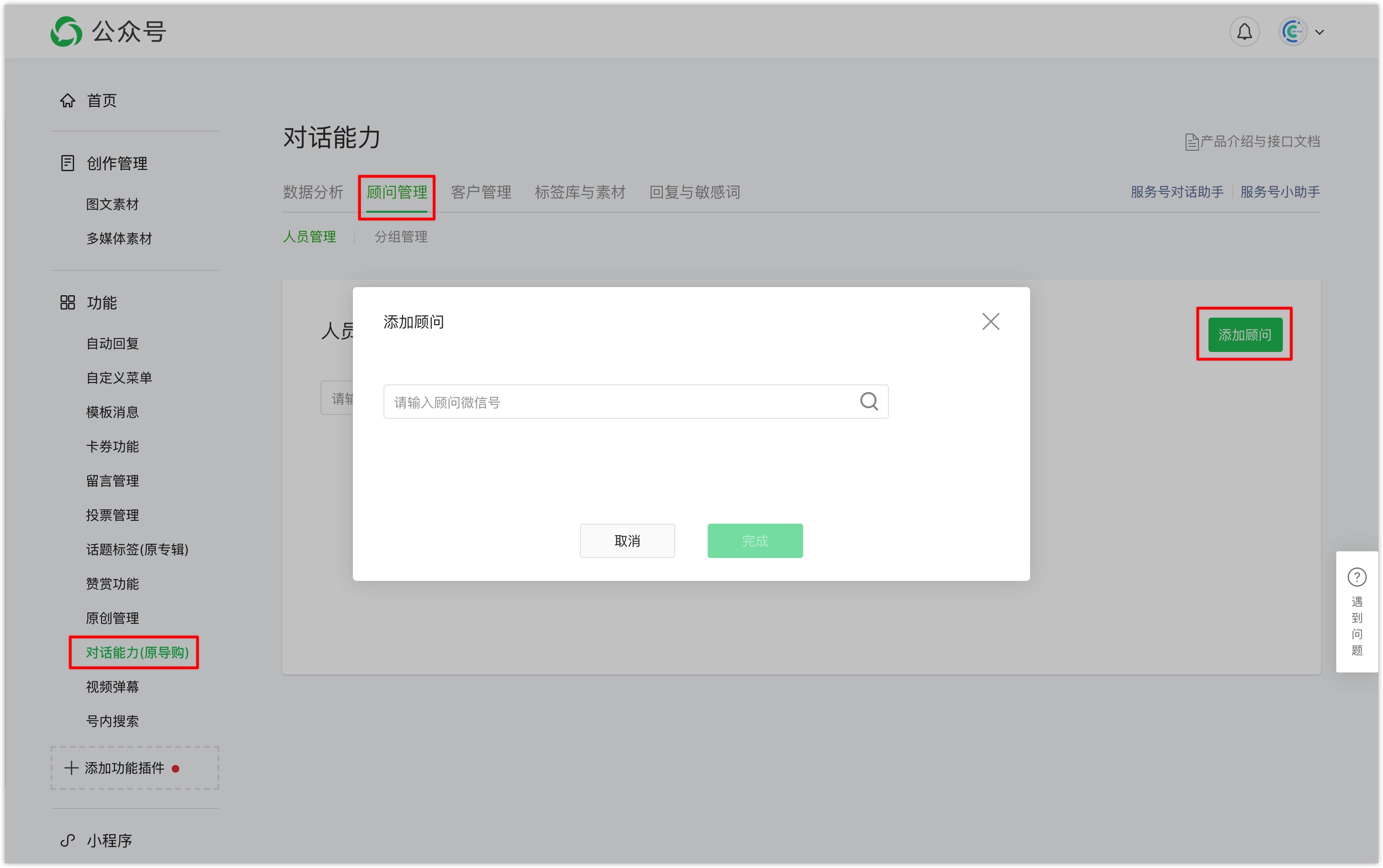Open 对话能力(原导购) in sidebar
Image resolution: width=1383 pixels, height=868 pixels.
coord(137,652)
